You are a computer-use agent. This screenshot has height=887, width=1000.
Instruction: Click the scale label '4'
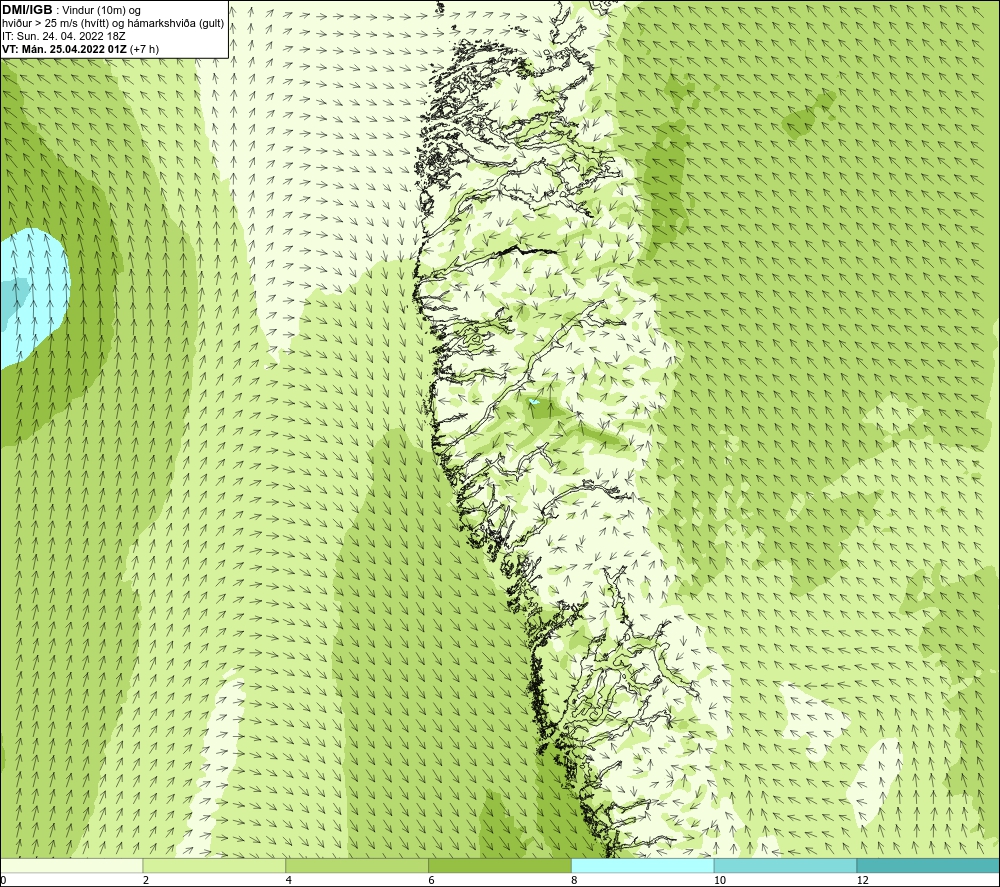[288, 881]
